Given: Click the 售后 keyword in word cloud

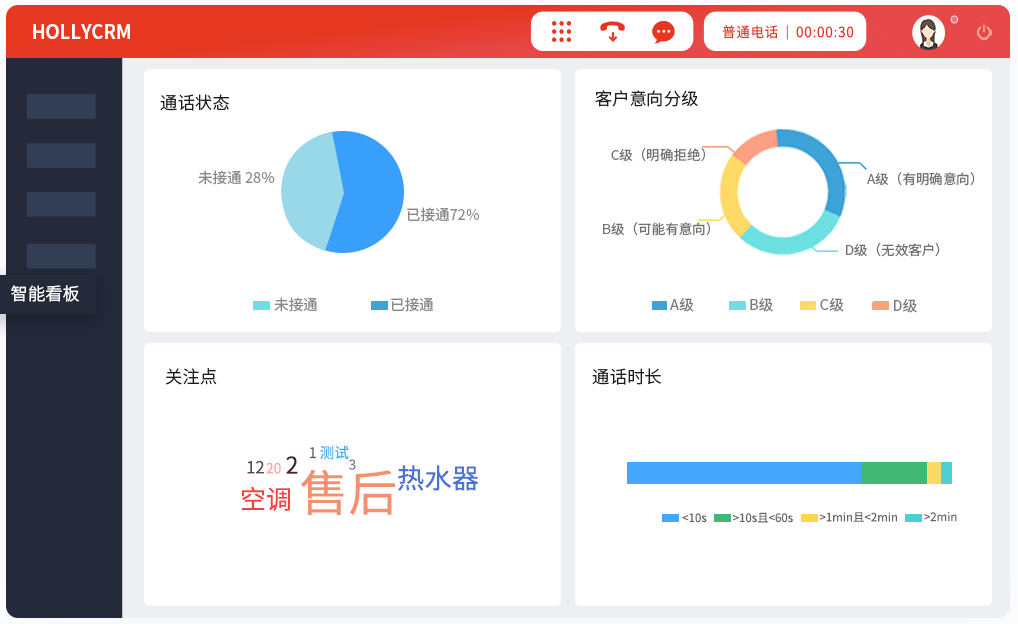Looking at the screenshot, I should coord(348,494).
